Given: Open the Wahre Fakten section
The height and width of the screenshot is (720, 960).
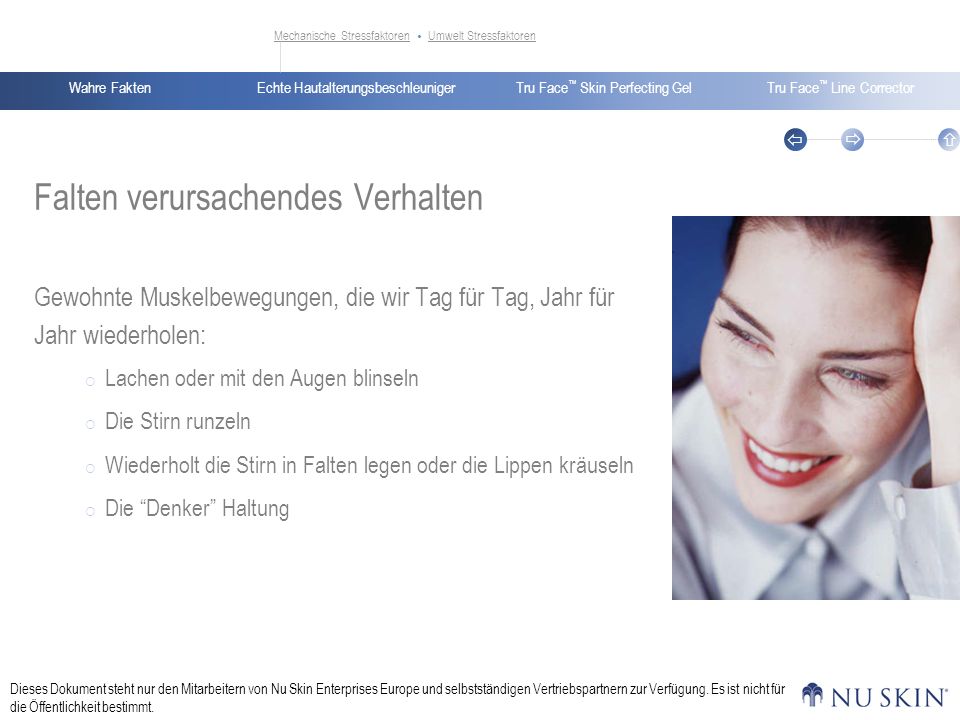Looking at the screenshot, I should 110,88.
